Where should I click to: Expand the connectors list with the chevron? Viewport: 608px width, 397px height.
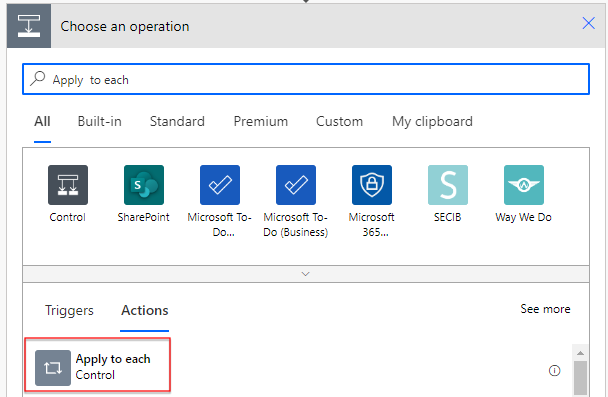[x=306, y=274]
